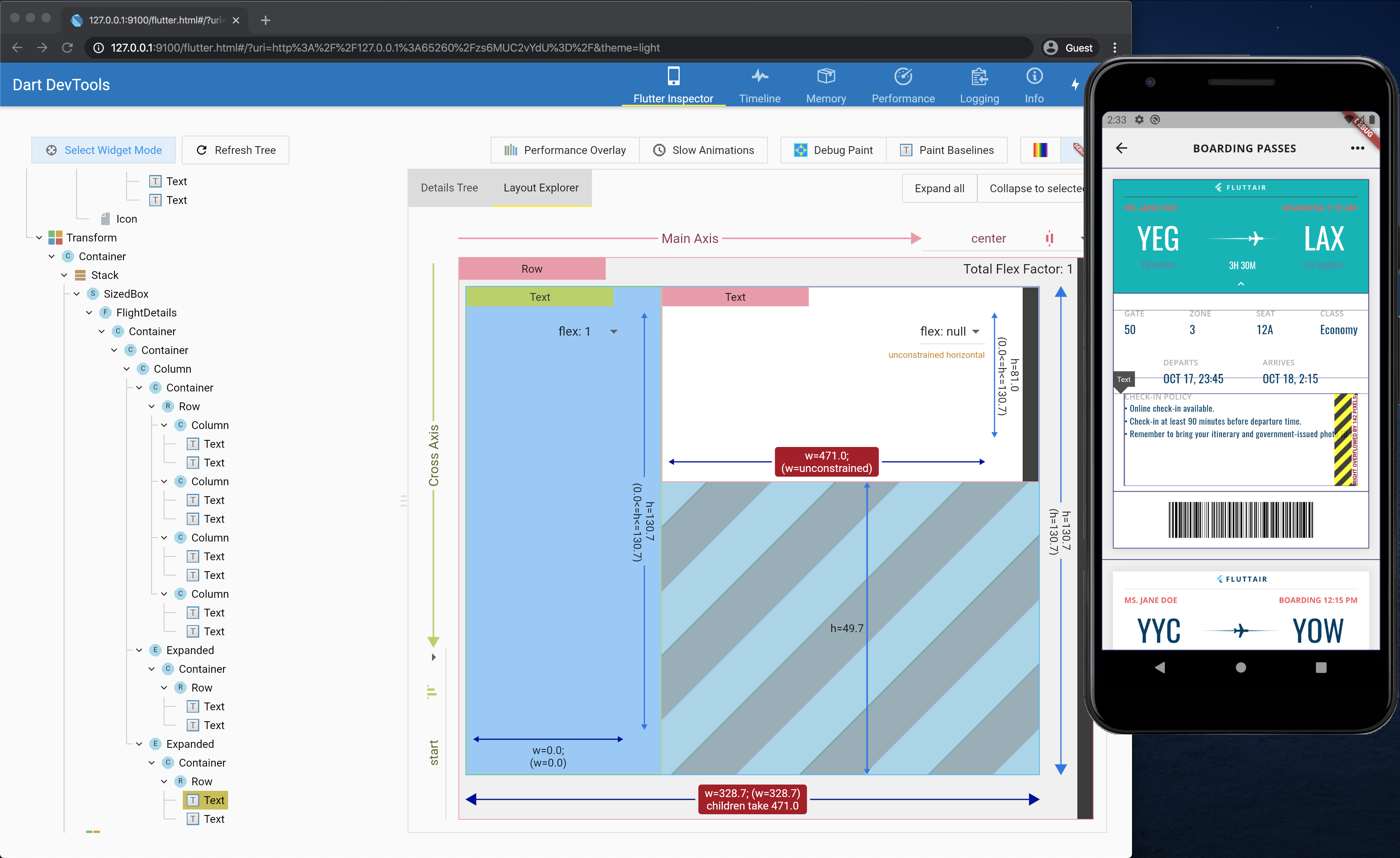Enable the Repaint Rainbow swatch
This screenshot has height=858, width=1400.
(x=1040, y=149)
